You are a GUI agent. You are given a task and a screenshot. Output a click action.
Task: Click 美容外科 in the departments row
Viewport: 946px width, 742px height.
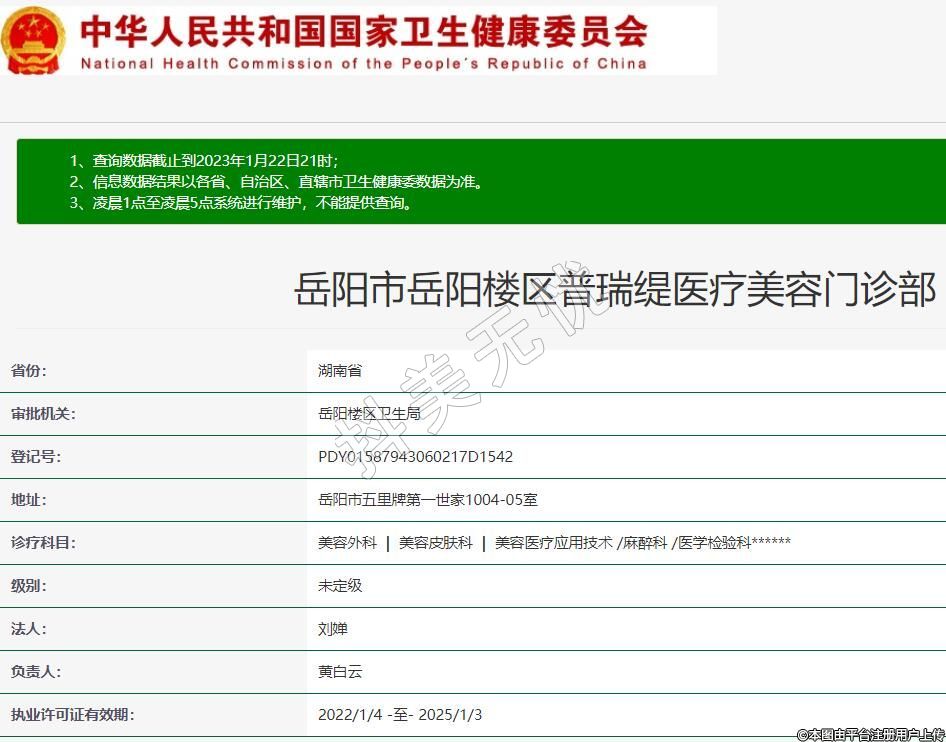tap(347, 543)
